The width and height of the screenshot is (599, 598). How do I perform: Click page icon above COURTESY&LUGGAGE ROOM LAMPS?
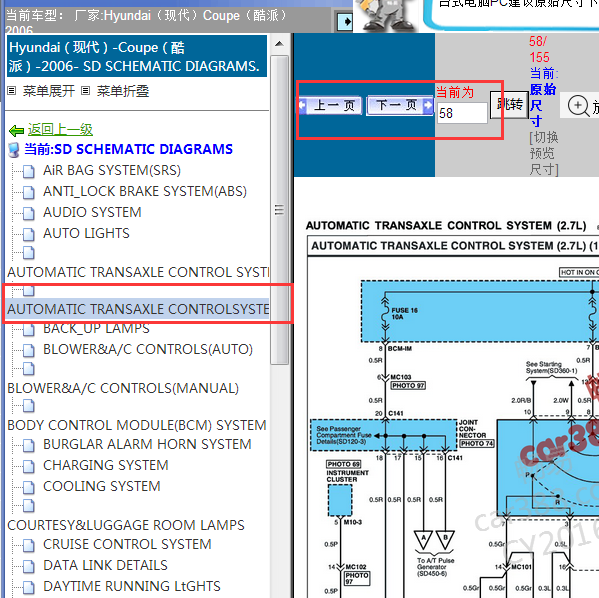(29, 506)
